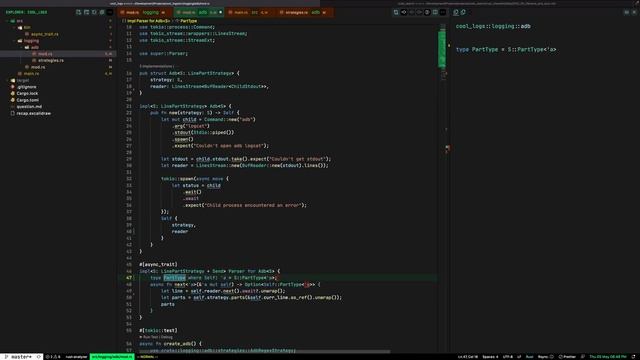
Task: Click the Rust language mode indicator
Action: [x=529, y=357]
